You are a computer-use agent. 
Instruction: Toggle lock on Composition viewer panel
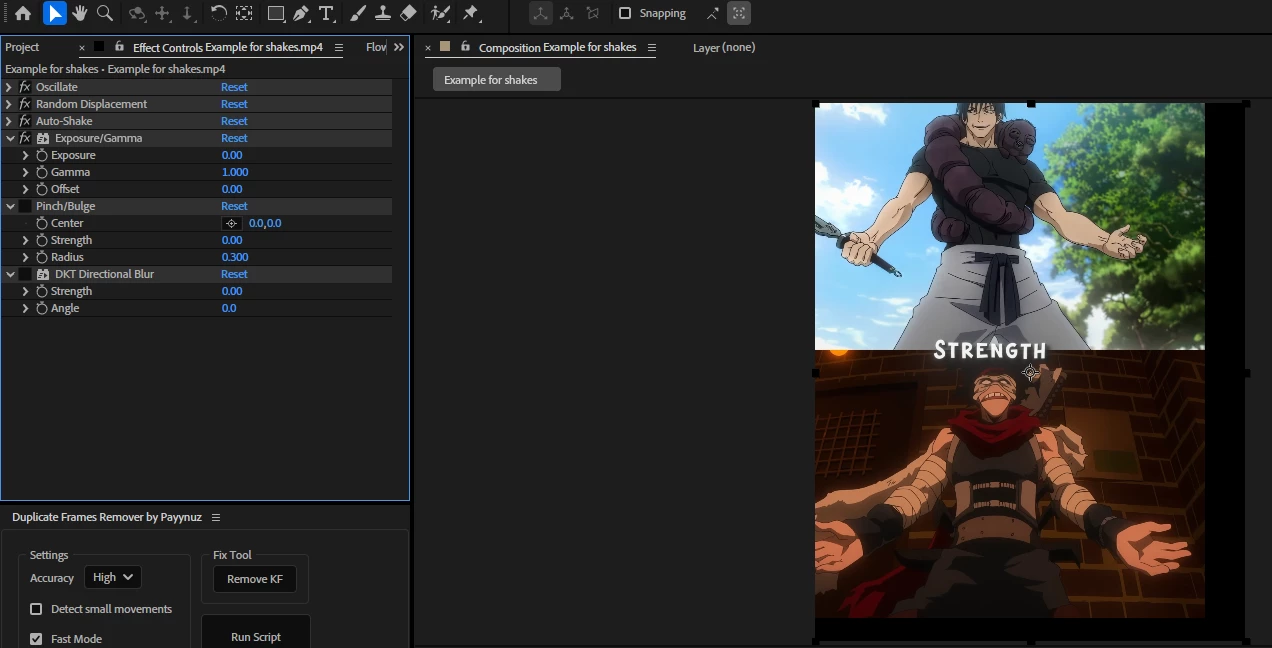coord(465,47)
